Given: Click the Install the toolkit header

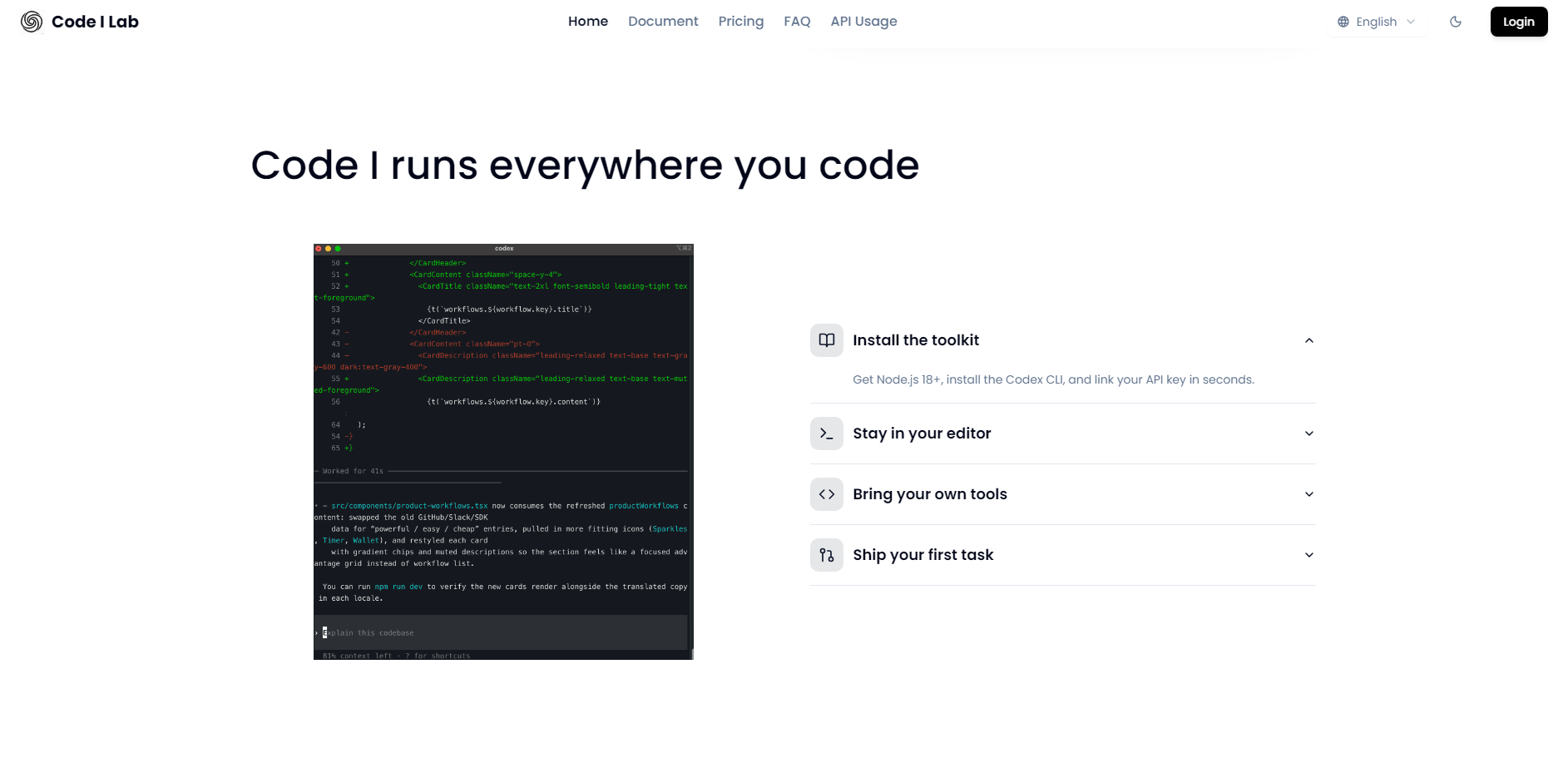Looking at the screenshot, I should pyautogui.click(x=916, y=339).
